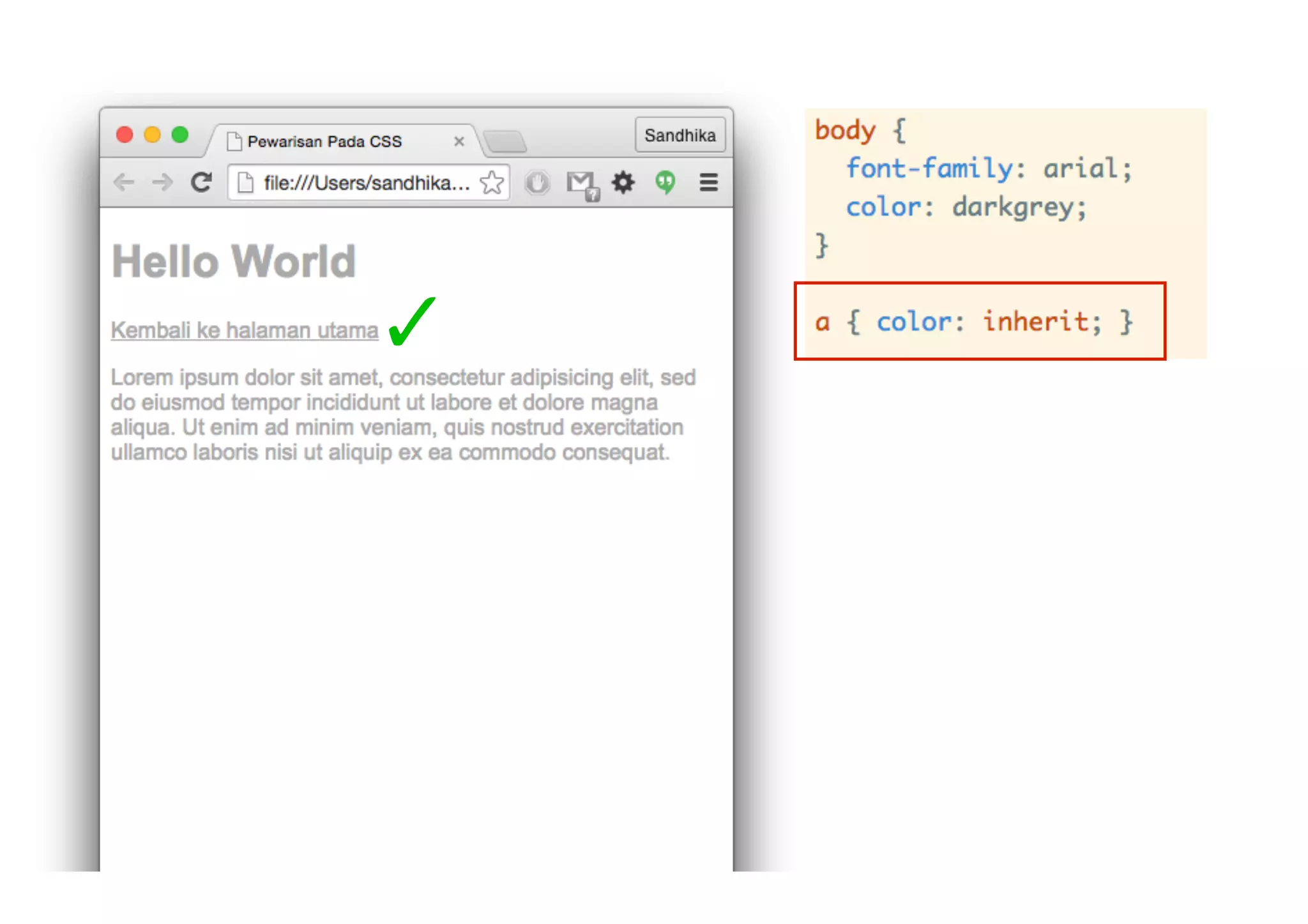
Task: Click the browser back arrow
Action: pyautogui.click(x=124, y=183)
